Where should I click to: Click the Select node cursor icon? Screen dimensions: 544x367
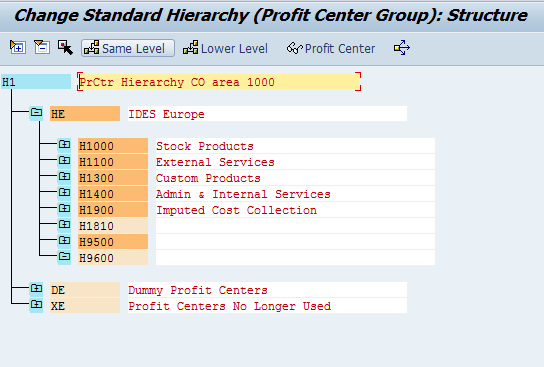(x=65, y=48)
